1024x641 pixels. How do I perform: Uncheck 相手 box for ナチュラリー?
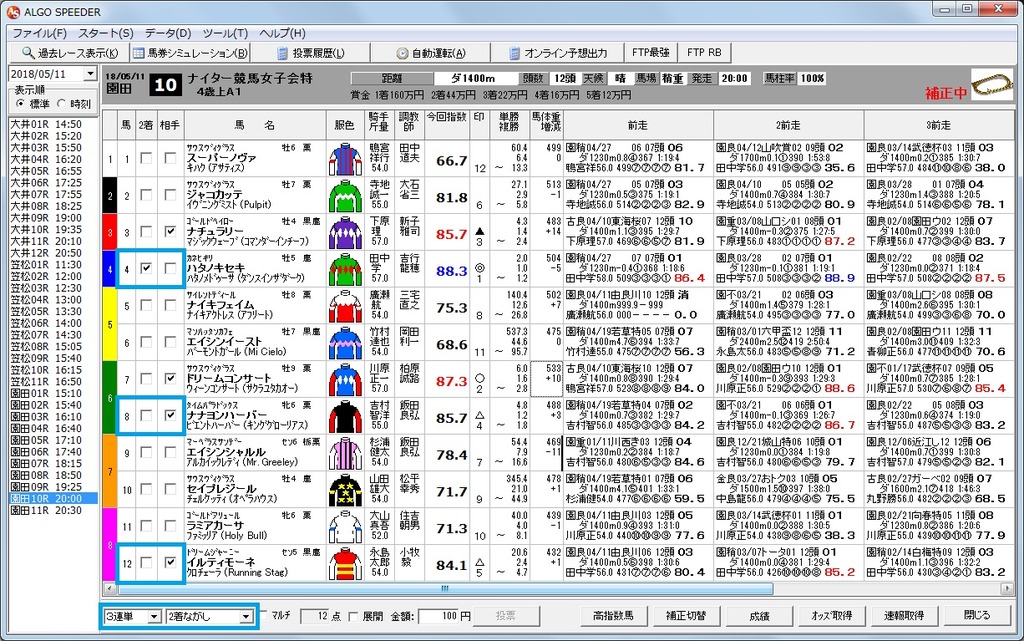(170, 232)
